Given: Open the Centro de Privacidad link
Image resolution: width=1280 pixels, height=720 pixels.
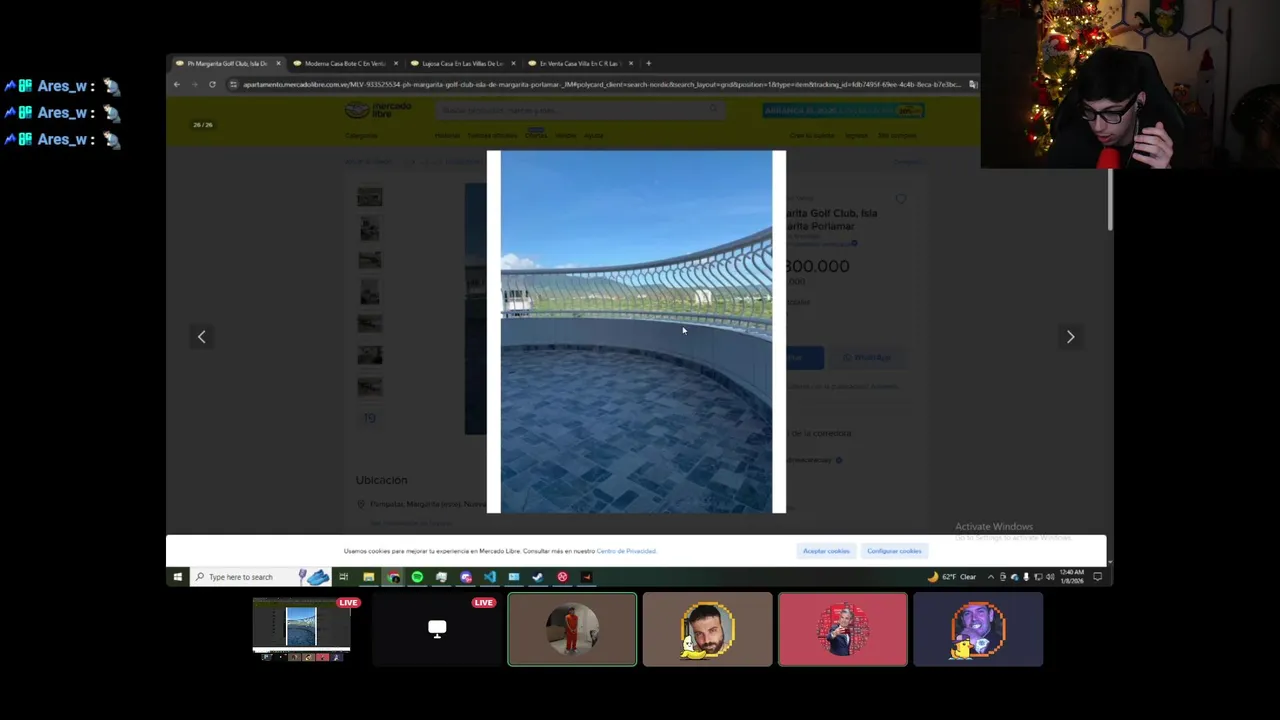Looking at the screenshot, I should [x=626, y=551].
